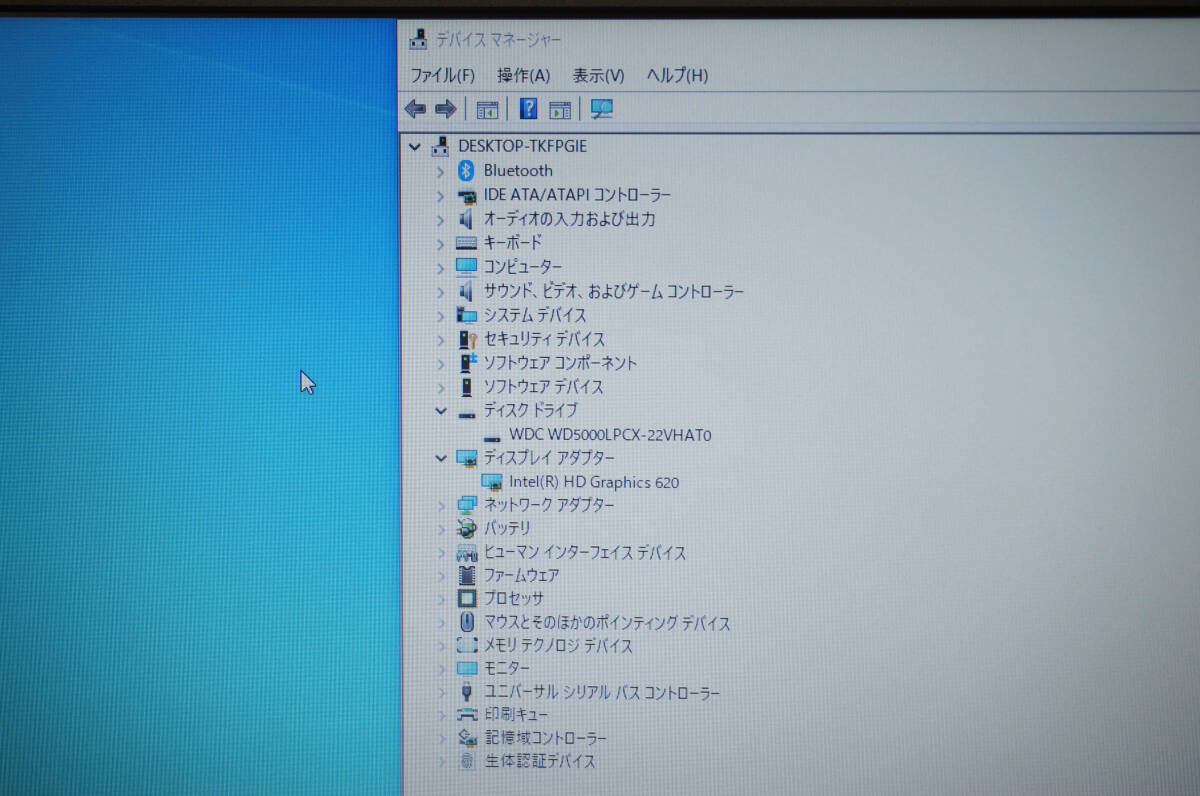Click the ネットワーク アダプター icon
This screenshot has width=1200, height=796.
(466, 504)
